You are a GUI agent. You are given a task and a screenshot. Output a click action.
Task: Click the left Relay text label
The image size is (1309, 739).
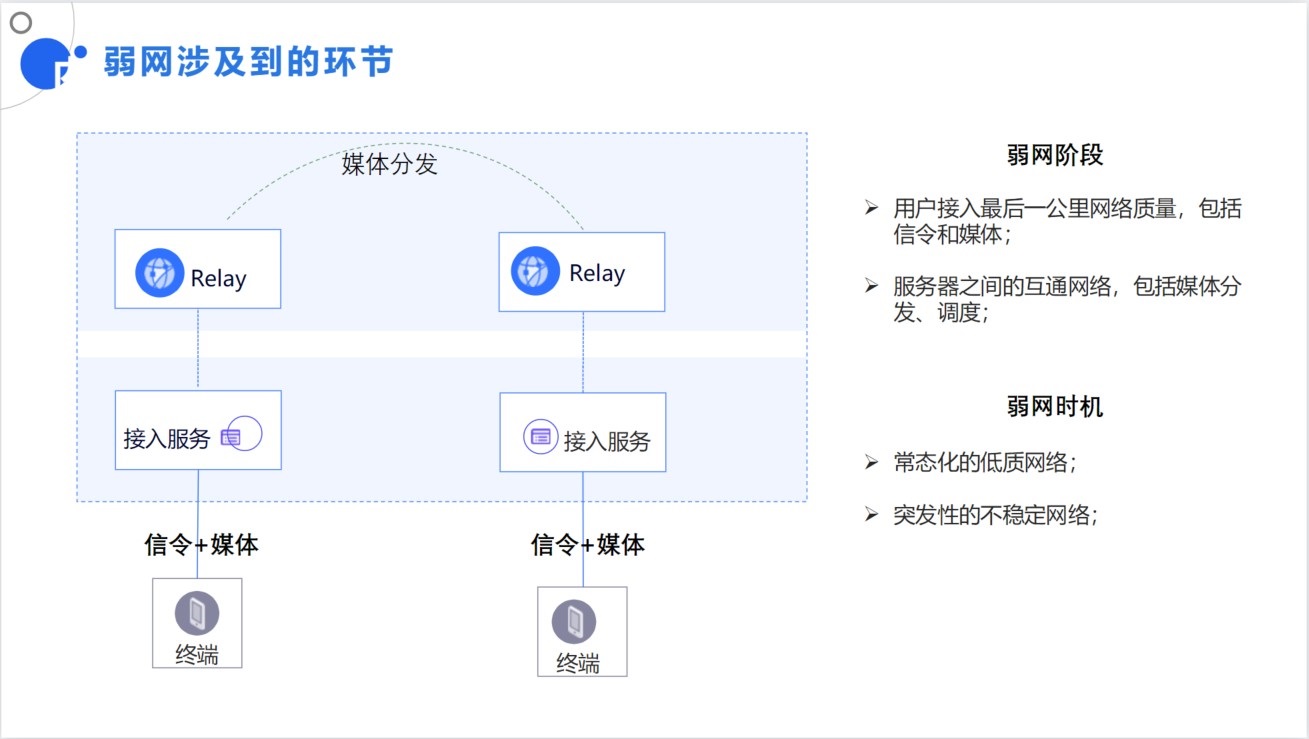(x=218, y=278)
